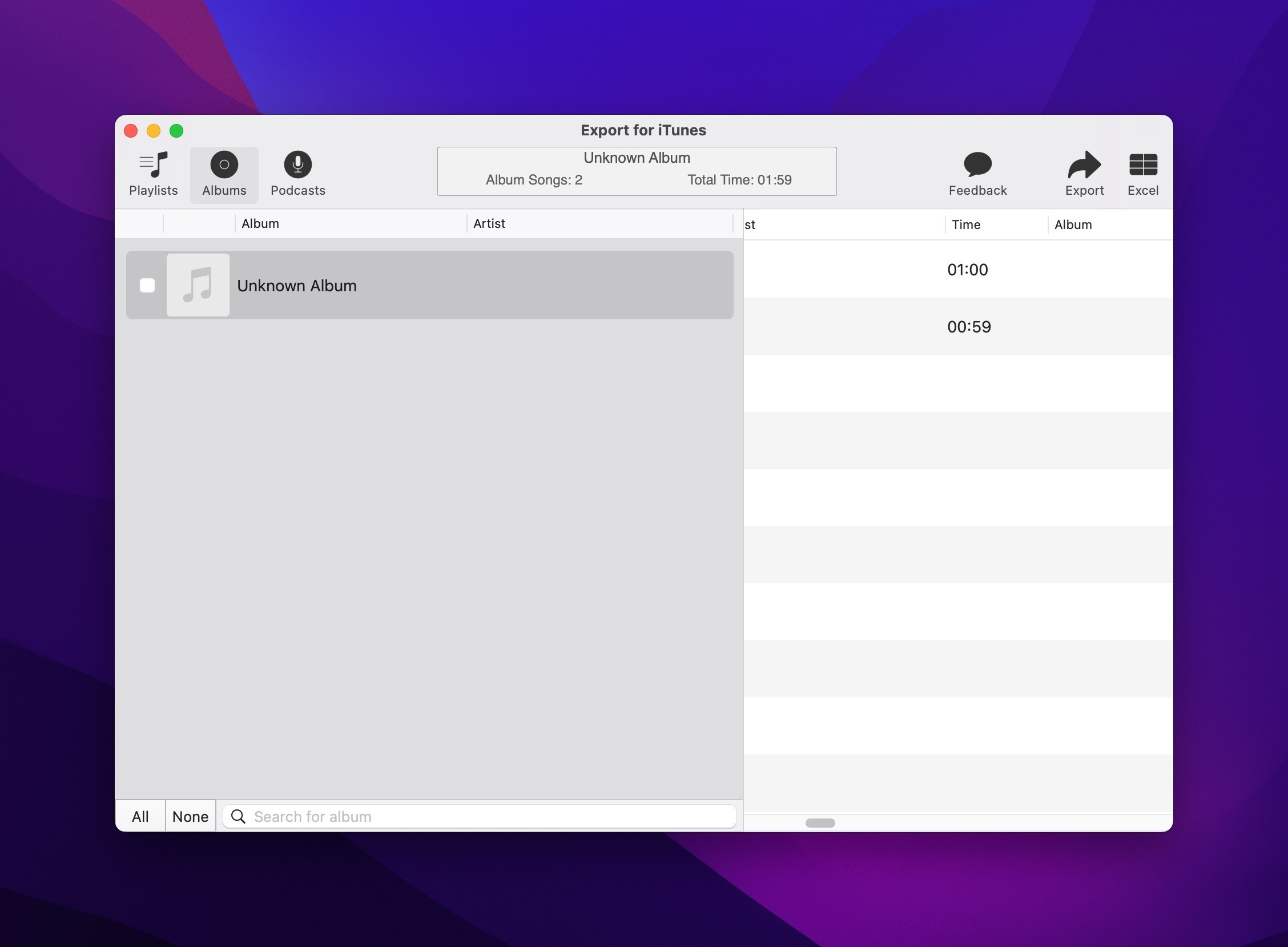Select the Unknown Album row title
This screenshot has width=1288, height=947.
point(297,286)
